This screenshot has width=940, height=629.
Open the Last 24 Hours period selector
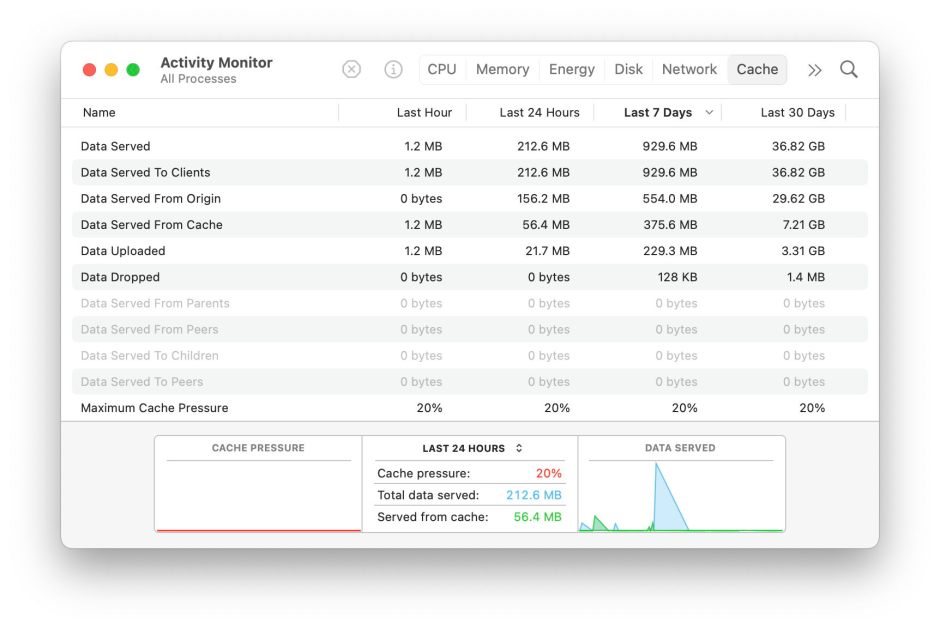coord(470,448)
